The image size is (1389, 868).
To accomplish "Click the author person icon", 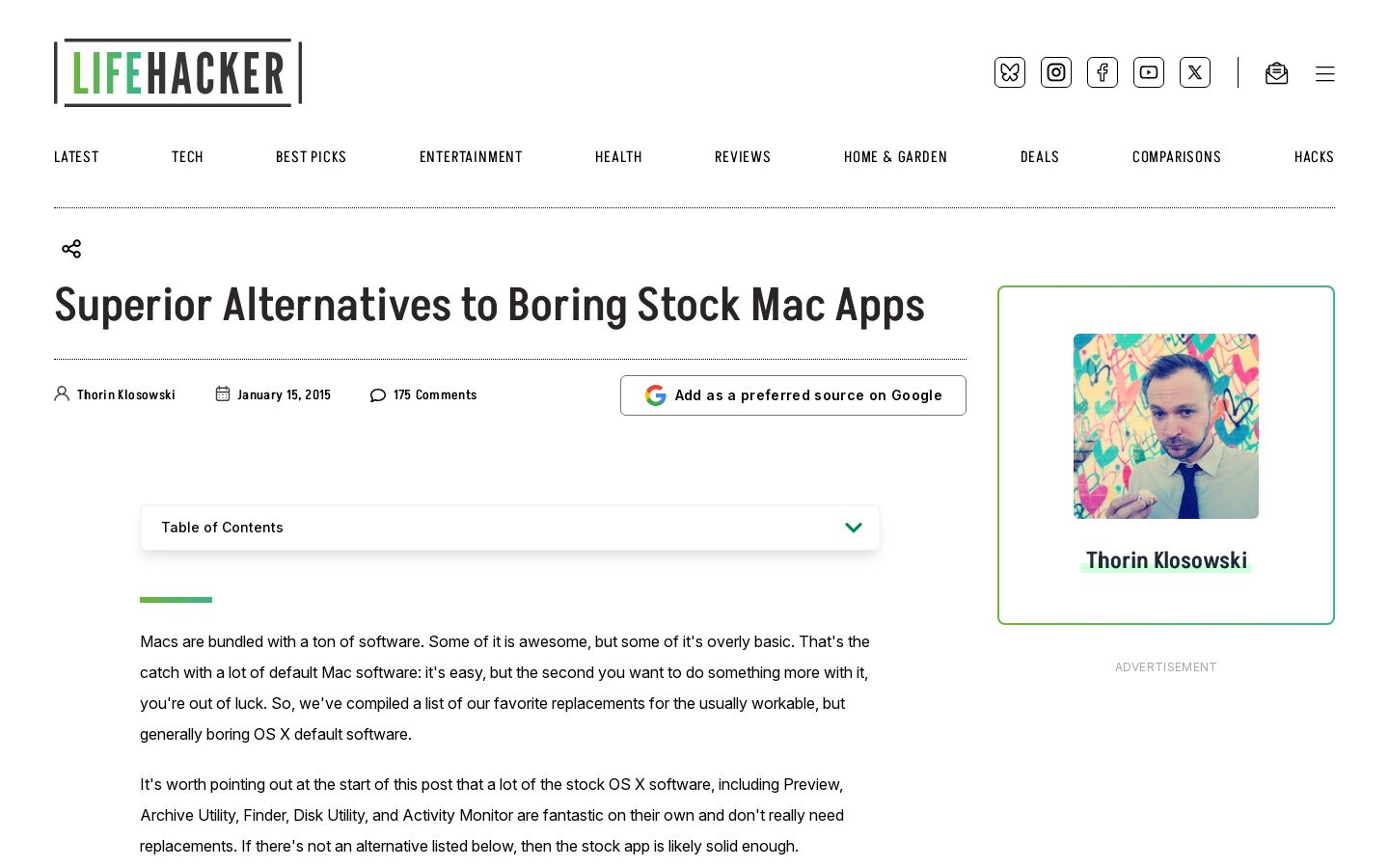I will (x=62, y=393).
